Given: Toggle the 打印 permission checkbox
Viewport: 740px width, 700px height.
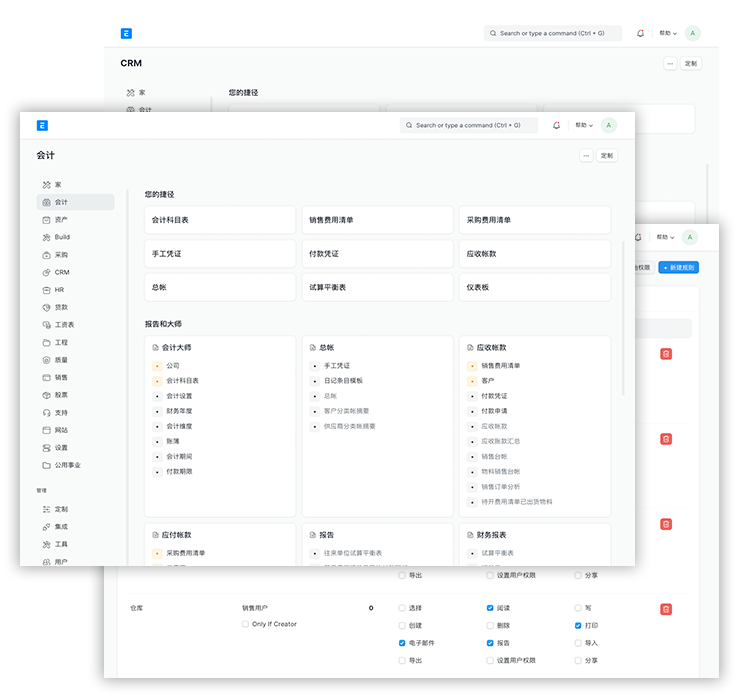Looking at the screenshot, I should pyautogui.click(x=578, y=625).
